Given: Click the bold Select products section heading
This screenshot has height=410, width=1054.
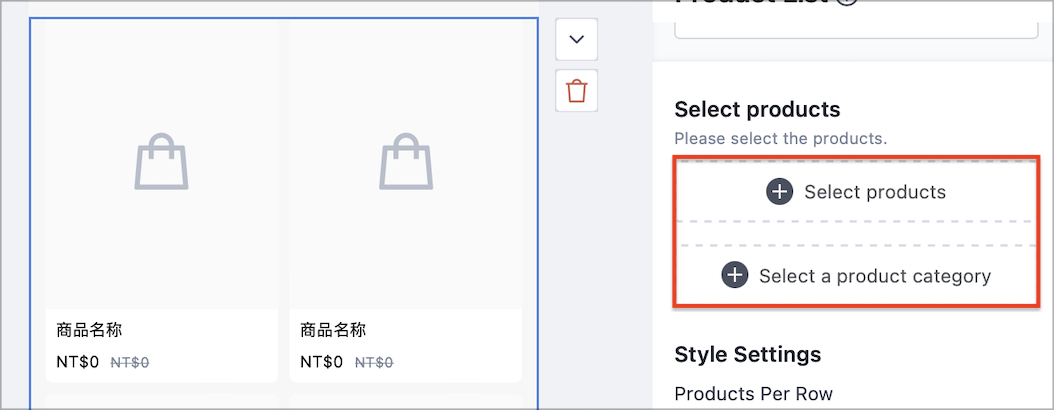Looking at the screenshot, I should tap(758, 110).
